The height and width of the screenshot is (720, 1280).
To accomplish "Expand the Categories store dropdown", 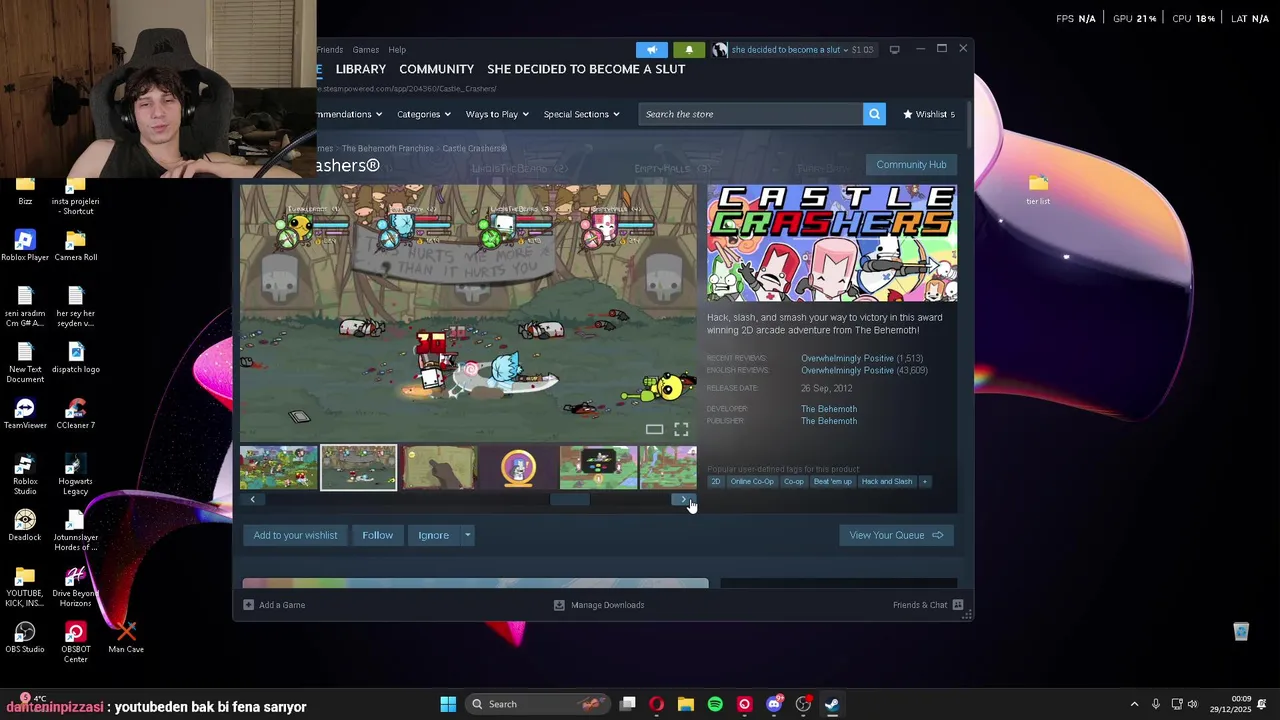I will click(x=423, y=114).
